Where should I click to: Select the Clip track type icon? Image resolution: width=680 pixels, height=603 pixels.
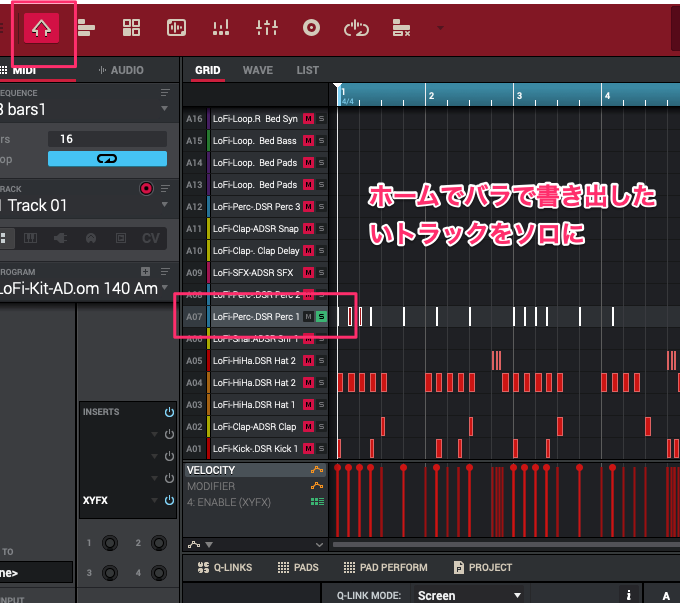tap(121, 238)
